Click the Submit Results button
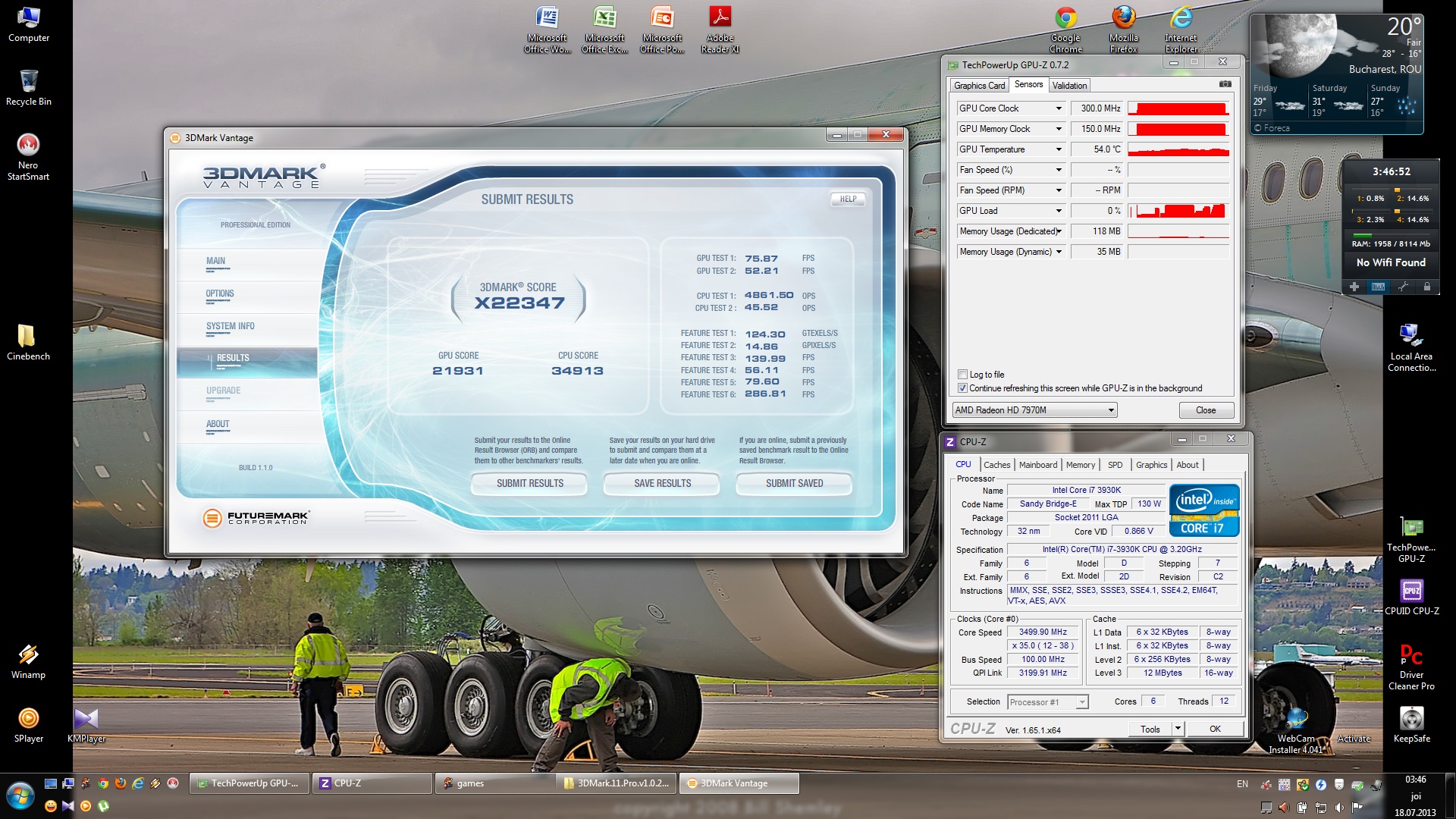 [529, 483]
